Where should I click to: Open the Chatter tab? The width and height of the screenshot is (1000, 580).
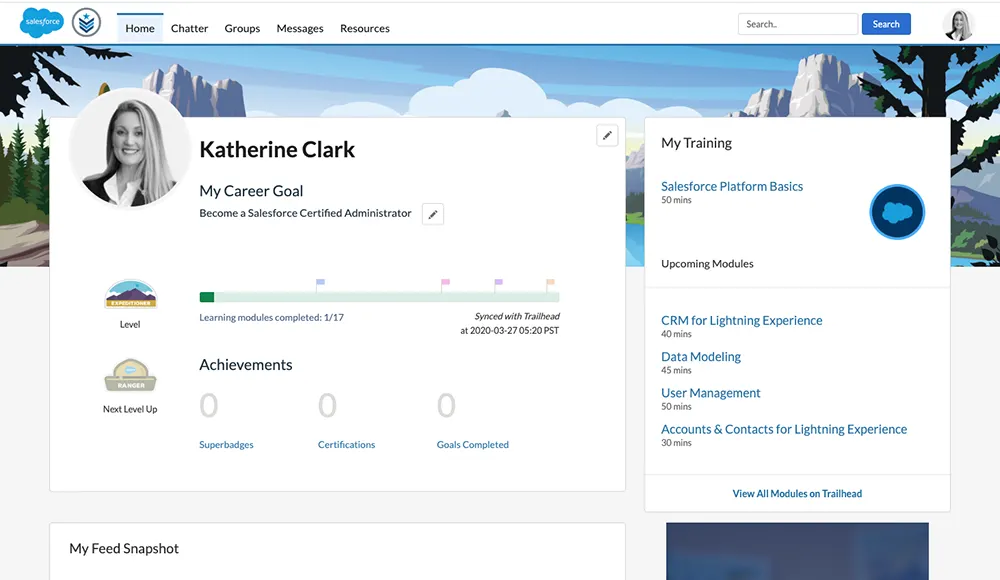click(x=189, y=28)
